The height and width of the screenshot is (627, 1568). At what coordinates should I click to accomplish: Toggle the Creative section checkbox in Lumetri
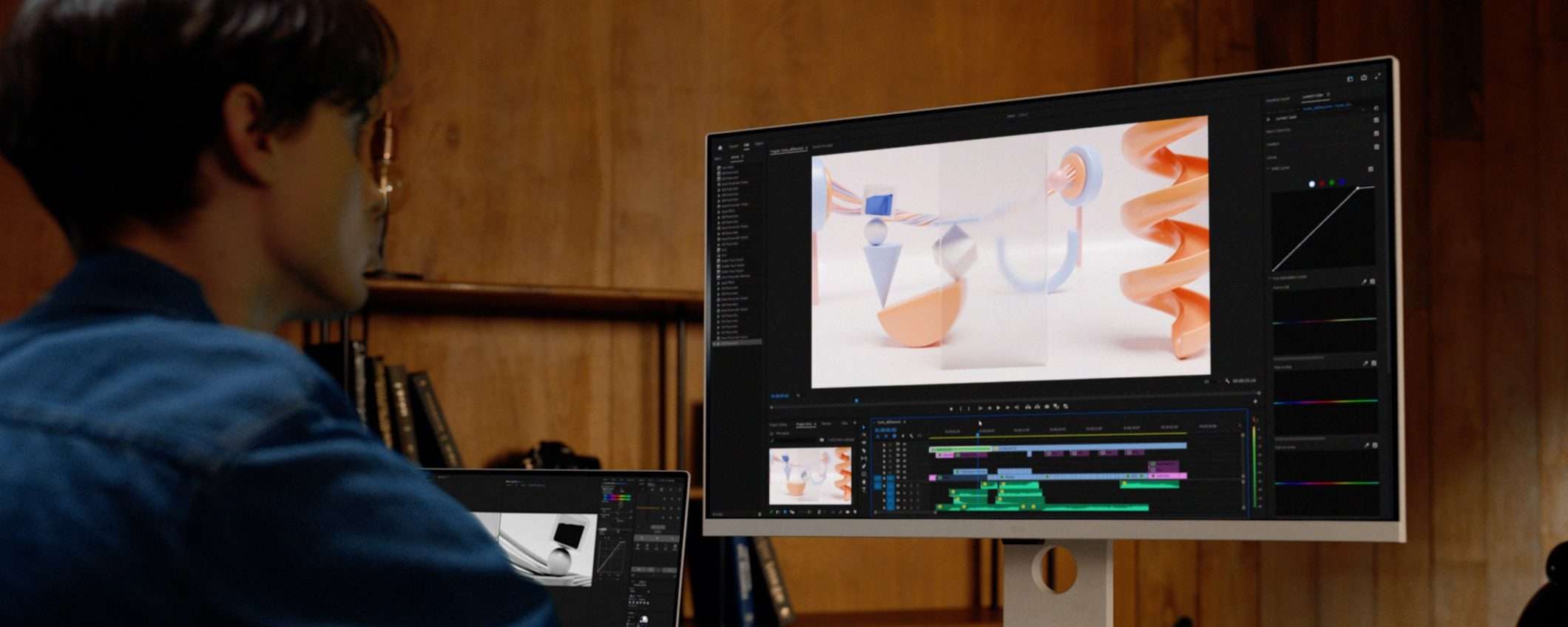pyautogui.click(x=1376, y=147)
